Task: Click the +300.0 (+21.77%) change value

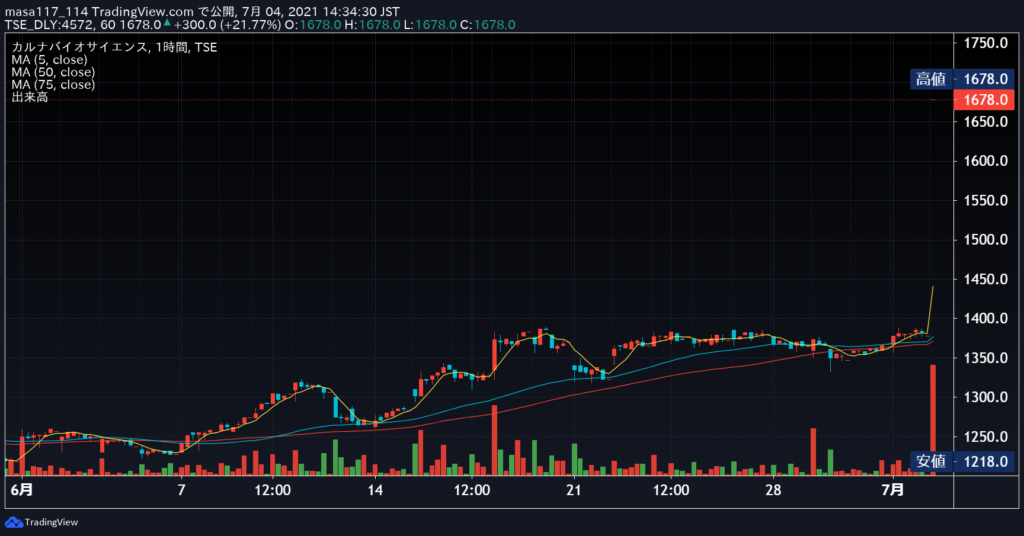Action: (x=227, y=25)
